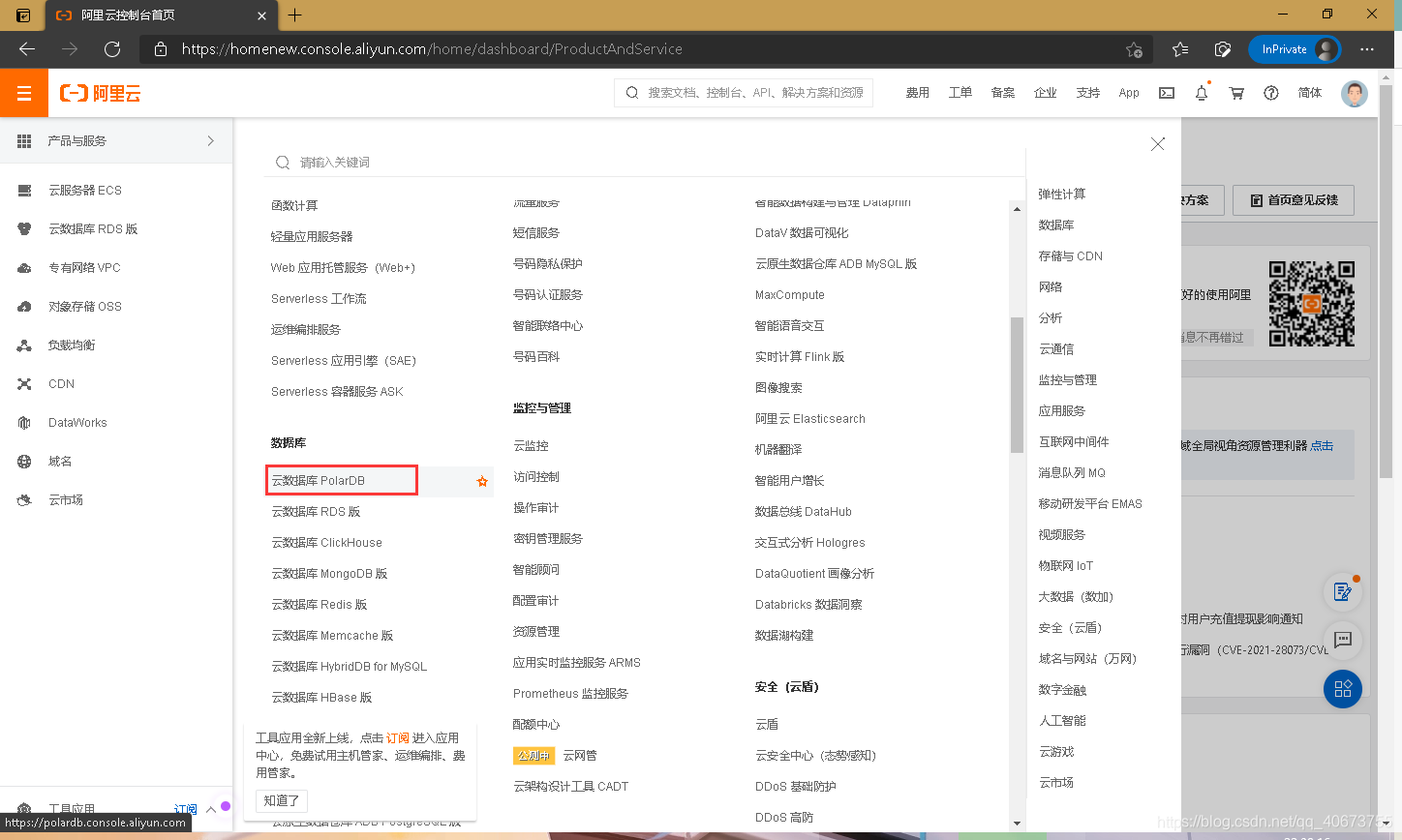Click the CDN sidebar icon
The image size is (1402, 840).
tap(25, 384)
